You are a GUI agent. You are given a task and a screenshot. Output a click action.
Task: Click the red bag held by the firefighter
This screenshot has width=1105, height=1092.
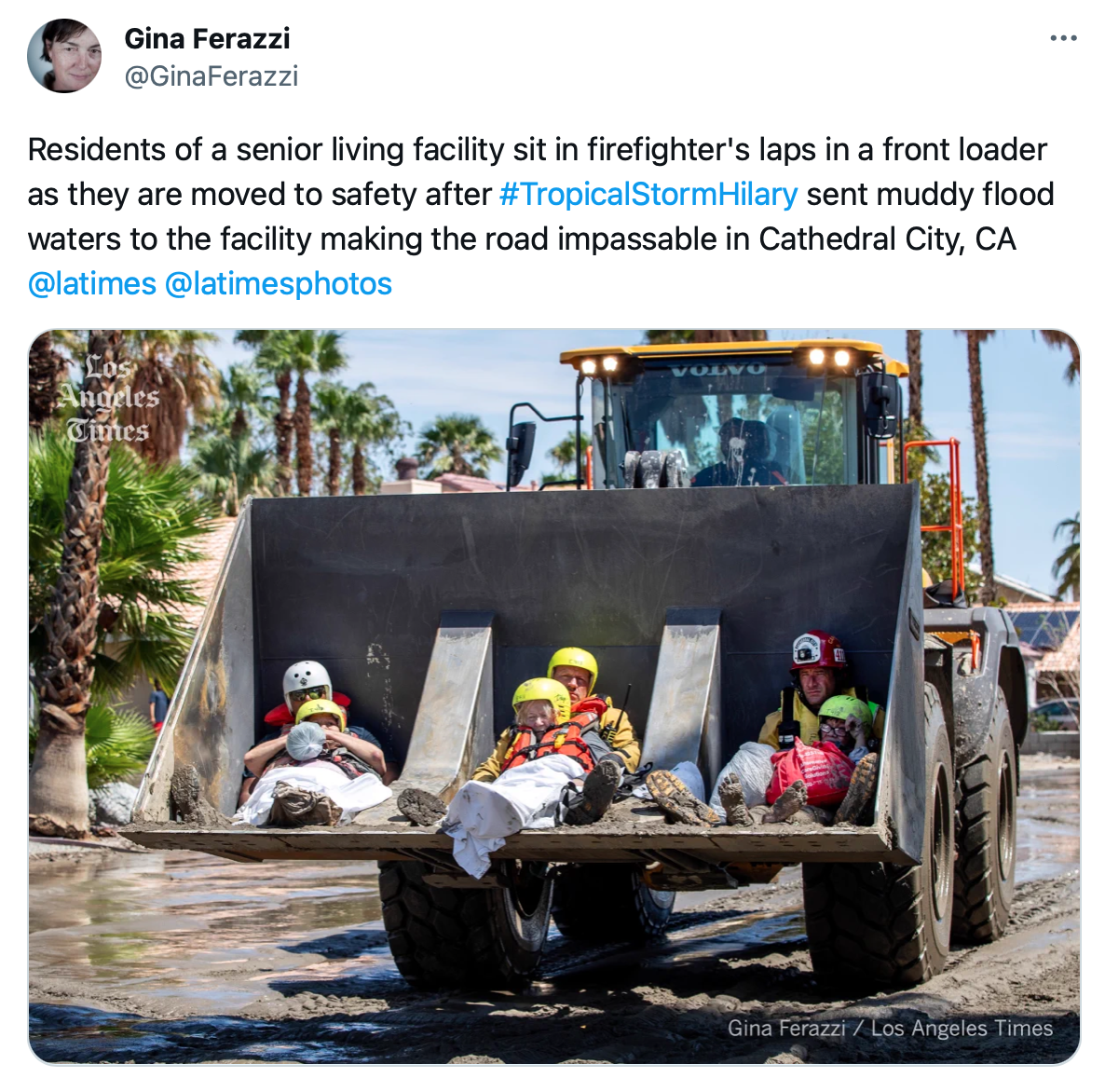click(x=811, y=771)
